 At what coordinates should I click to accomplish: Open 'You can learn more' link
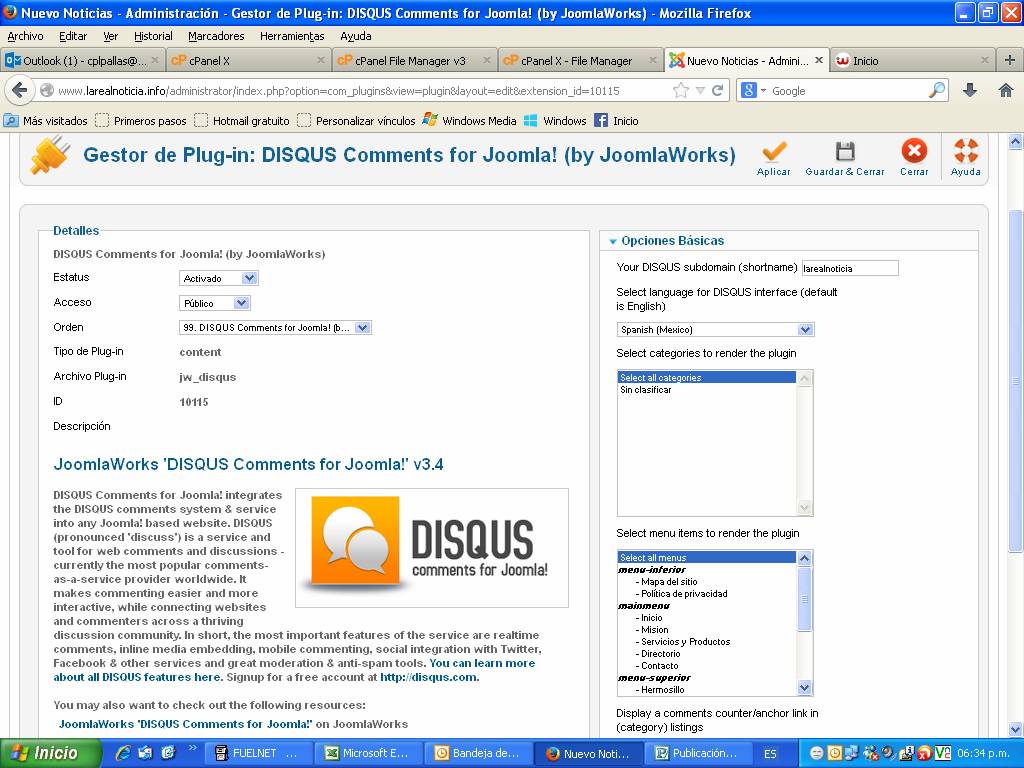coord(482,663)
